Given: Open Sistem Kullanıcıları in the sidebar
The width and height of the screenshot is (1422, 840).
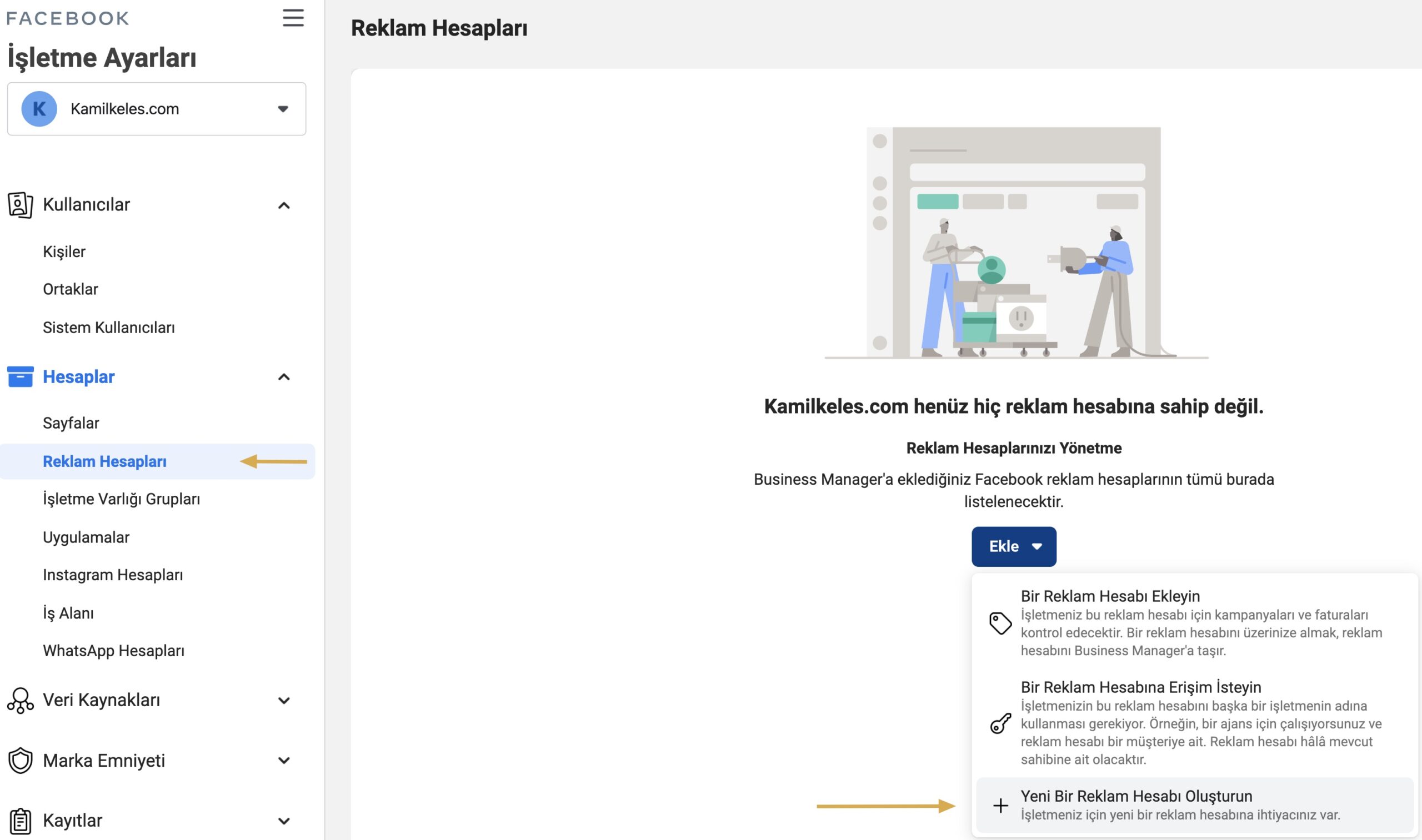Looking at the screenshot, I should [x=109, y=327].
